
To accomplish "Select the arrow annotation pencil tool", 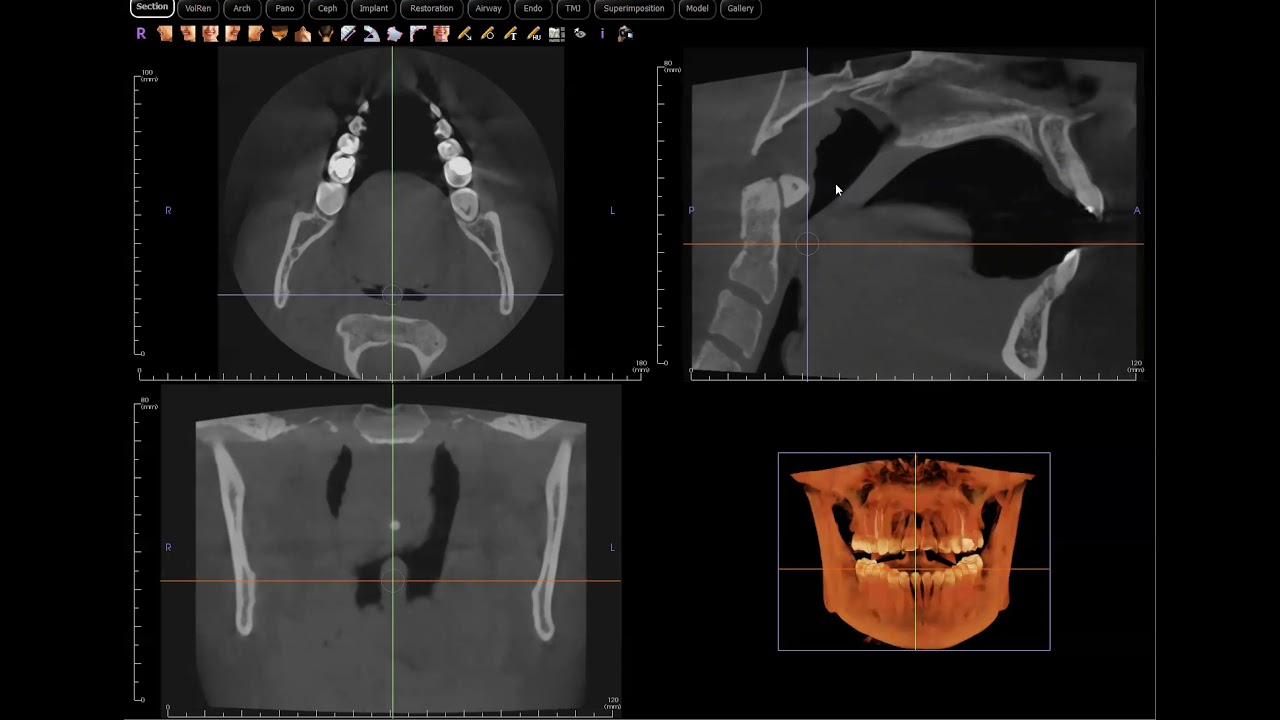I will click(464, 33).
